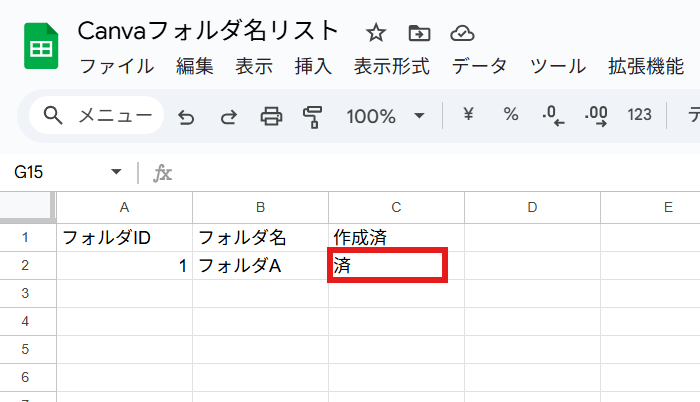Screen dimensions: 700x402
Task: Open the 表示形式 menu
Action: pos(392,67)
